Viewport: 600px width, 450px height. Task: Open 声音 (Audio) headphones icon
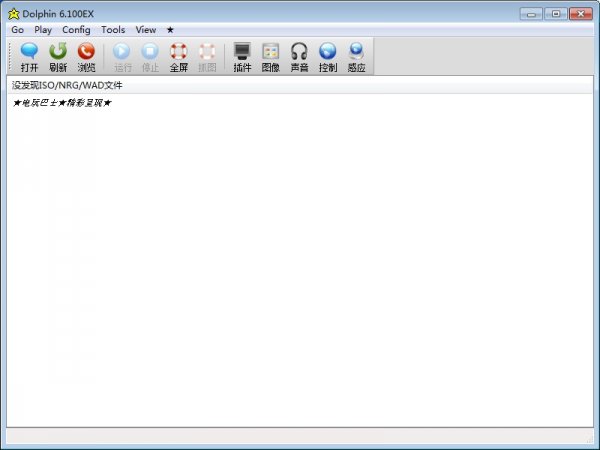click(299, 51)
